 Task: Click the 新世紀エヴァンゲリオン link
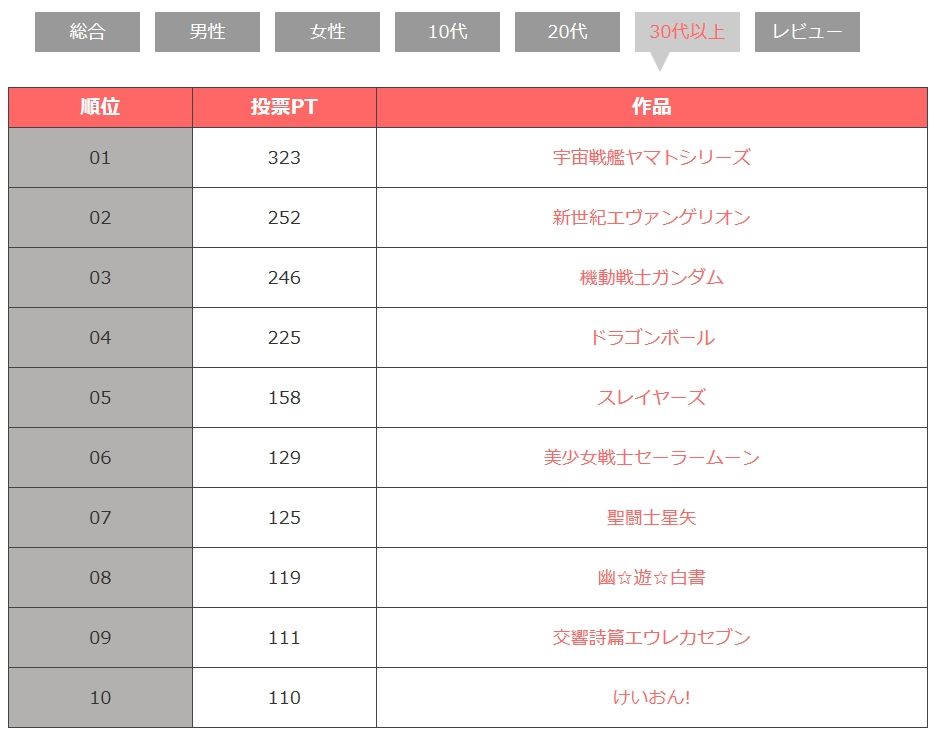click(x=651, y=217)
